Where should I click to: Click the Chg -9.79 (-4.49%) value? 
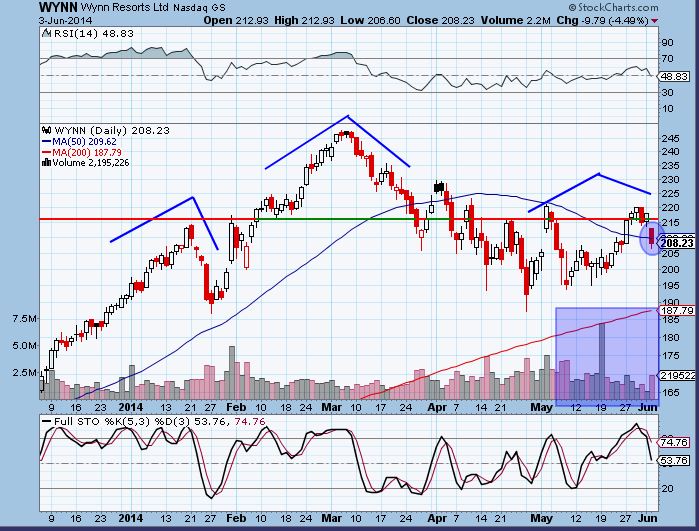[603, 21]
